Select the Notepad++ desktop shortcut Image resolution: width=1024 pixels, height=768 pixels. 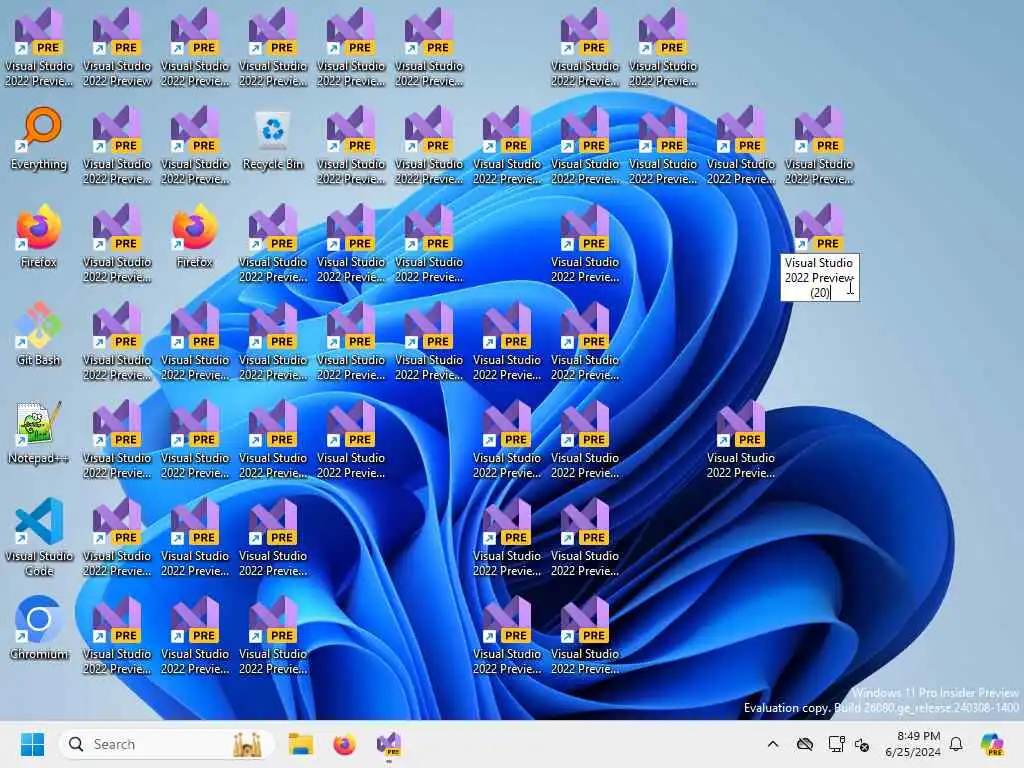[39, 432]
